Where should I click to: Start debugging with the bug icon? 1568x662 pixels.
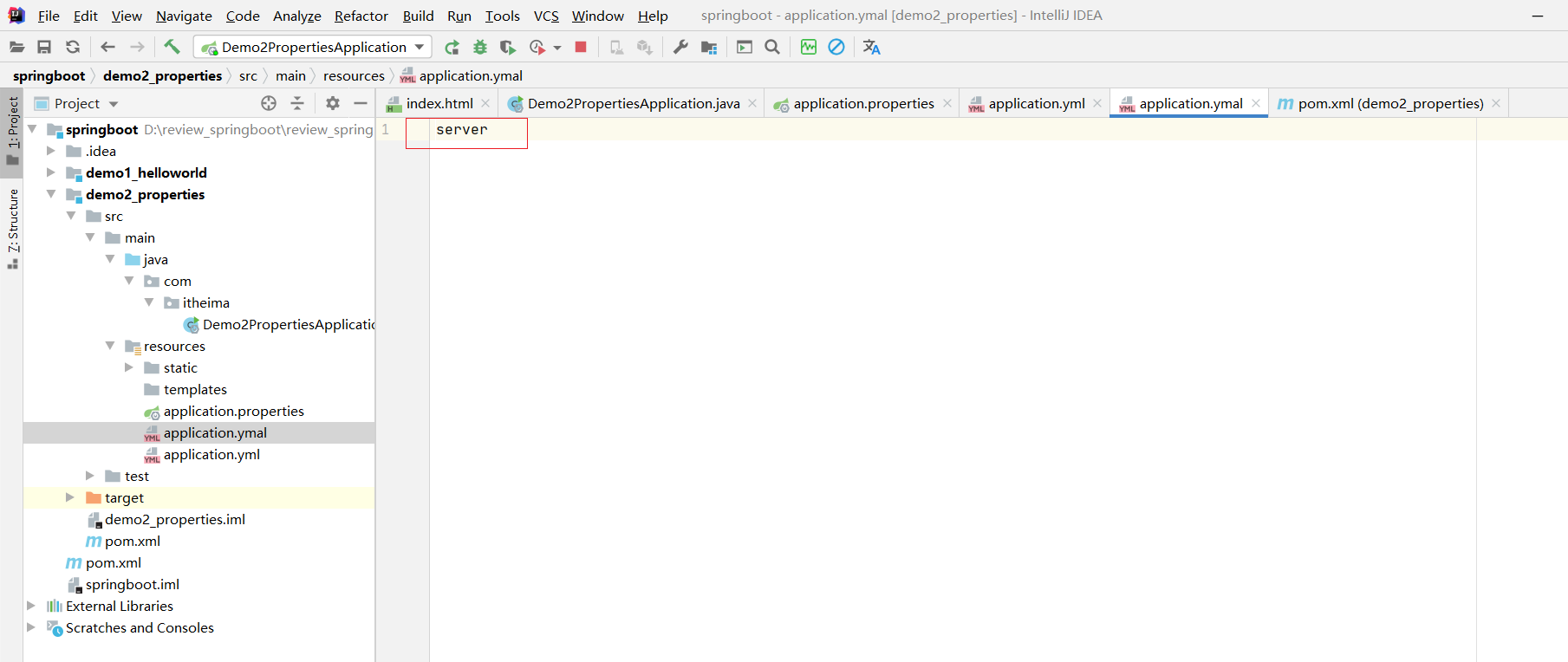coord(480,48)
